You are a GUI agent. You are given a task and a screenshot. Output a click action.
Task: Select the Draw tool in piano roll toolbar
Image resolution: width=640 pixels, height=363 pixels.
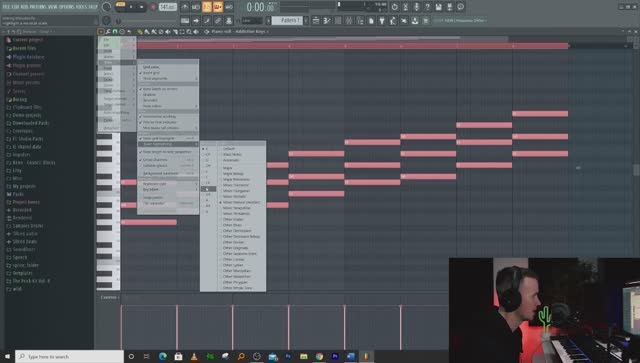140,31
